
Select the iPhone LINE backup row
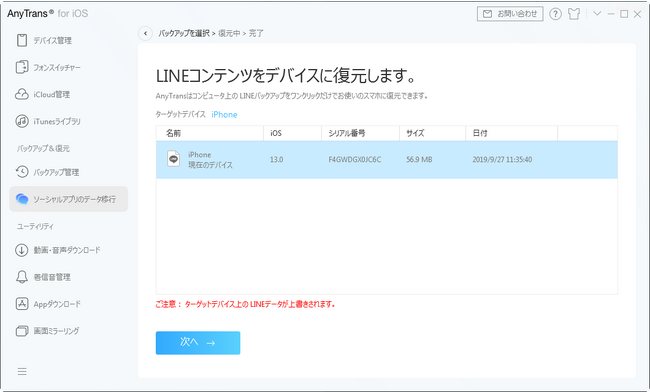pyautogui.click(x=386, y=160)
